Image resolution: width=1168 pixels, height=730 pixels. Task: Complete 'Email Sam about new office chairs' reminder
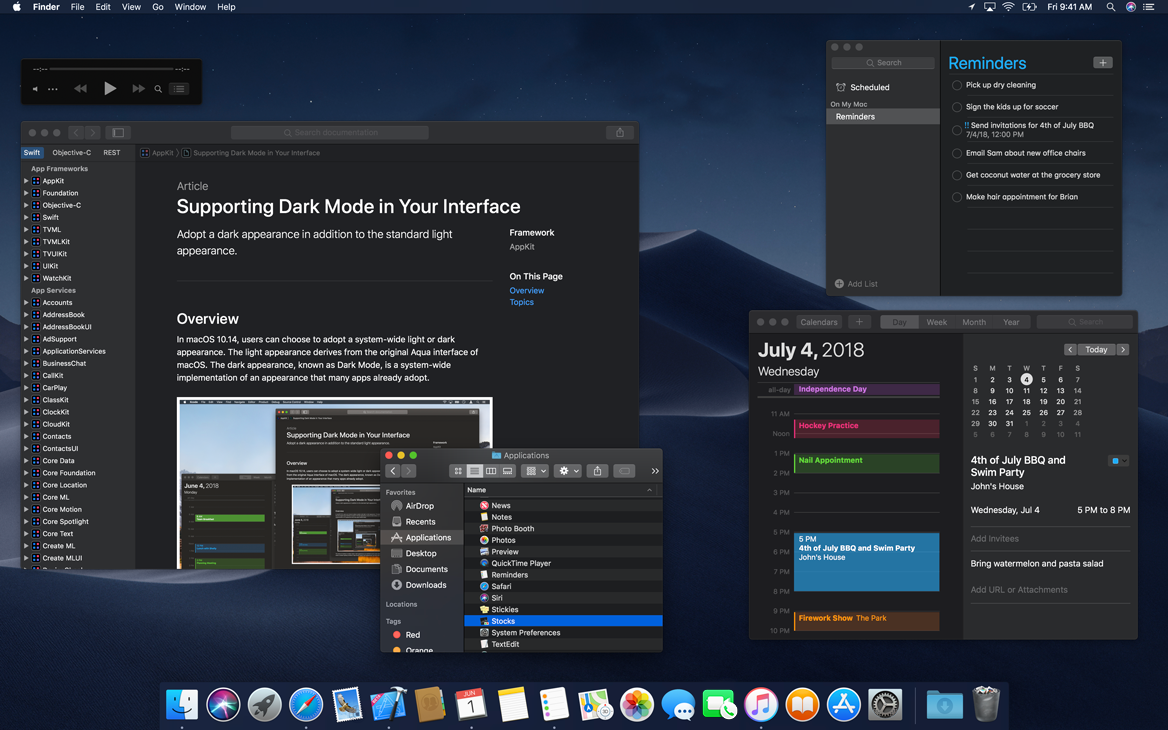tap(957, 151)
